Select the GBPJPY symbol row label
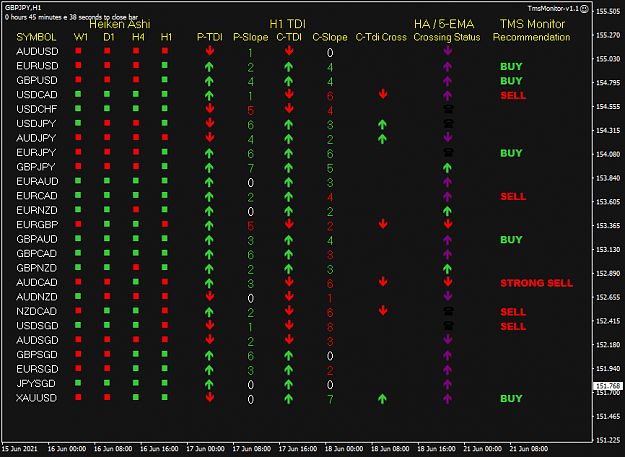This screenshot has height=457, width=625. [35, 167]
